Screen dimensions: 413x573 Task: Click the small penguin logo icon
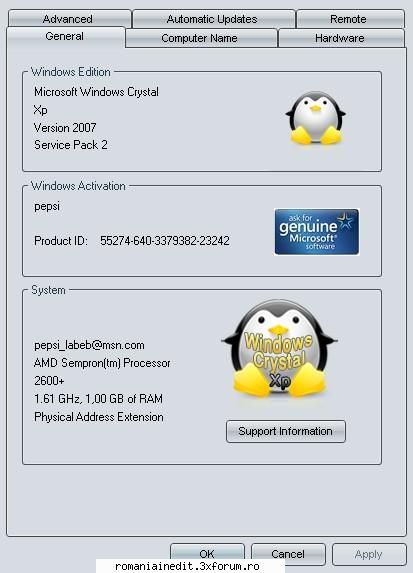[315, 118]
